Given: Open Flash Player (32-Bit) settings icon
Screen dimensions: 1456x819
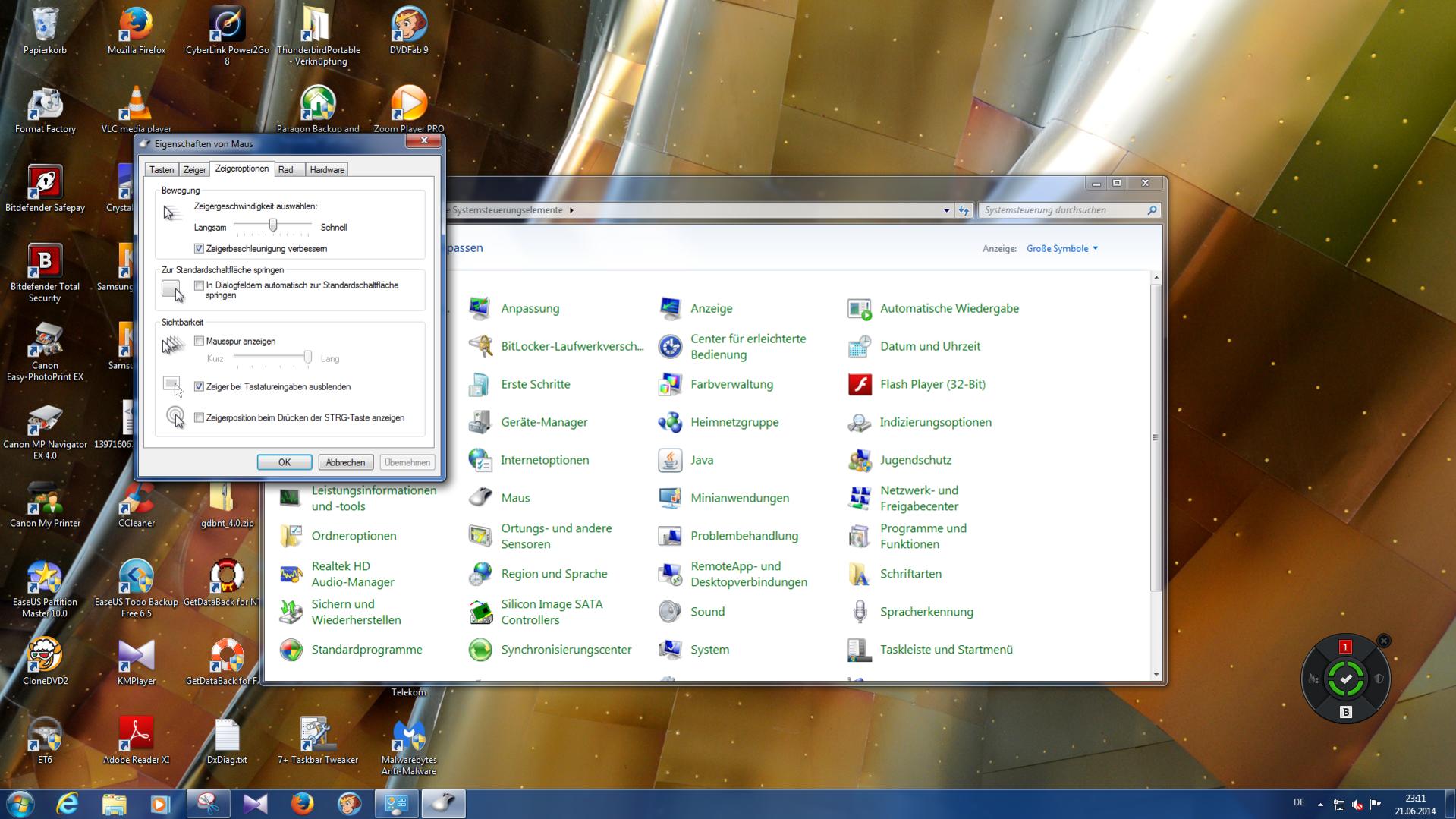Looking at the screenshot, I should 917,384.
